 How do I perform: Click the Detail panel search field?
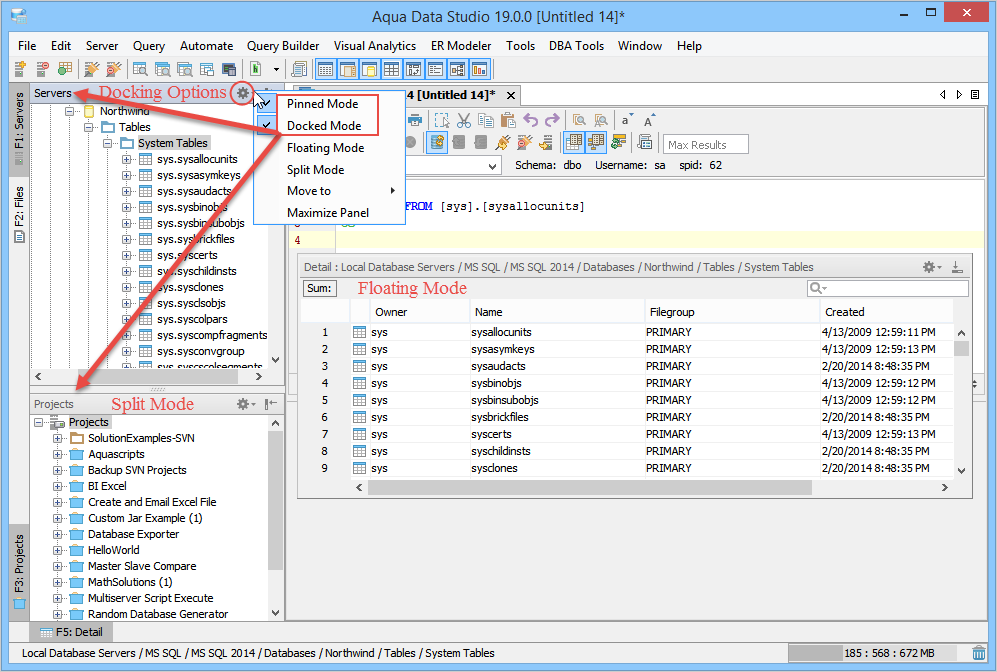[888, 289]
